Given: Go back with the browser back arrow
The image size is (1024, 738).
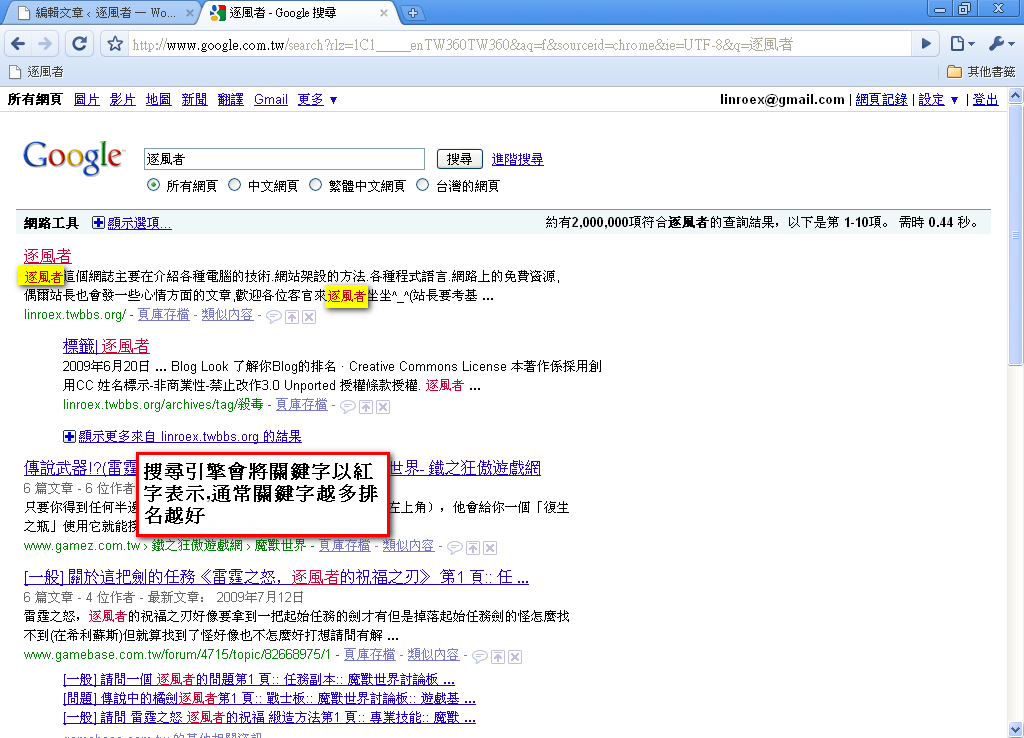Looking at the screenshot, I should pos(18,44).
